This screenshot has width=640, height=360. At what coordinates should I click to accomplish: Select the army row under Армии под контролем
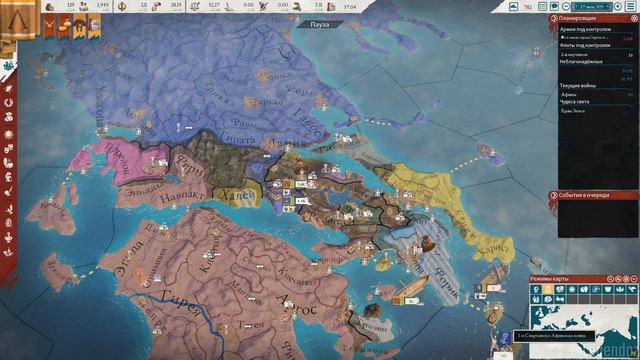597,38
